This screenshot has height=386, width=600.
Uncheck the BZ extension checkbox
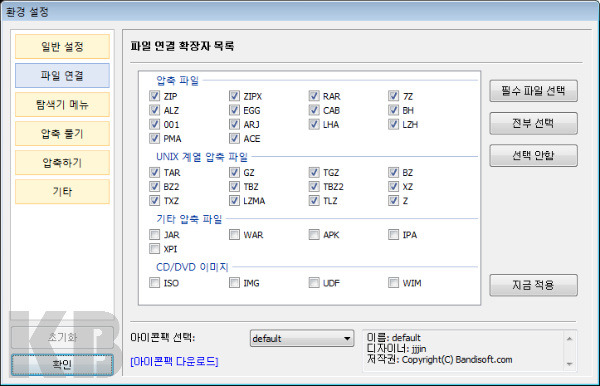click(393, 173)
